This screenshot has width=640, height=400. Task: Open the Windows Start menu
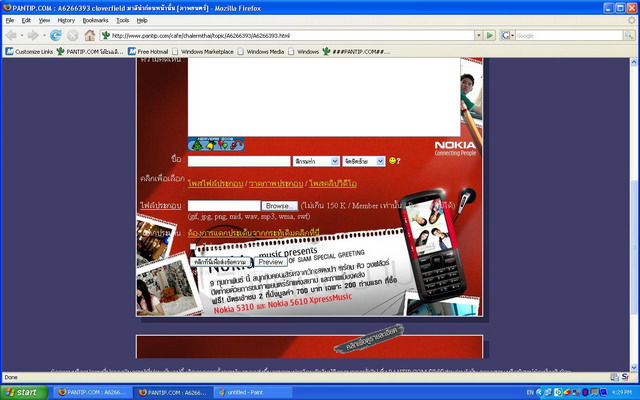point(24,392)
